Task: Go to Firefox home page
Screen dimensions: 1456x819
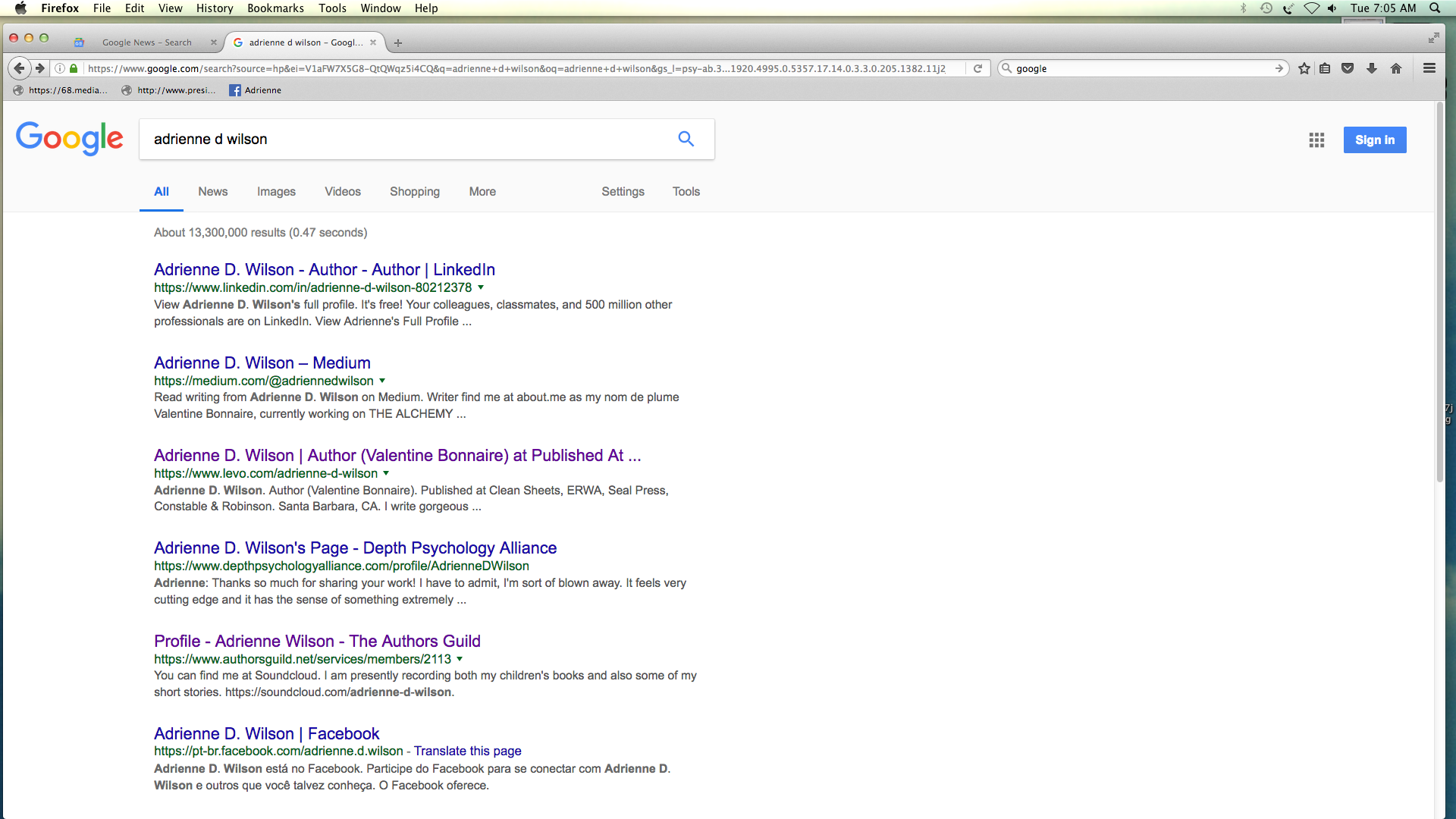Action: tap(1396, 68)
